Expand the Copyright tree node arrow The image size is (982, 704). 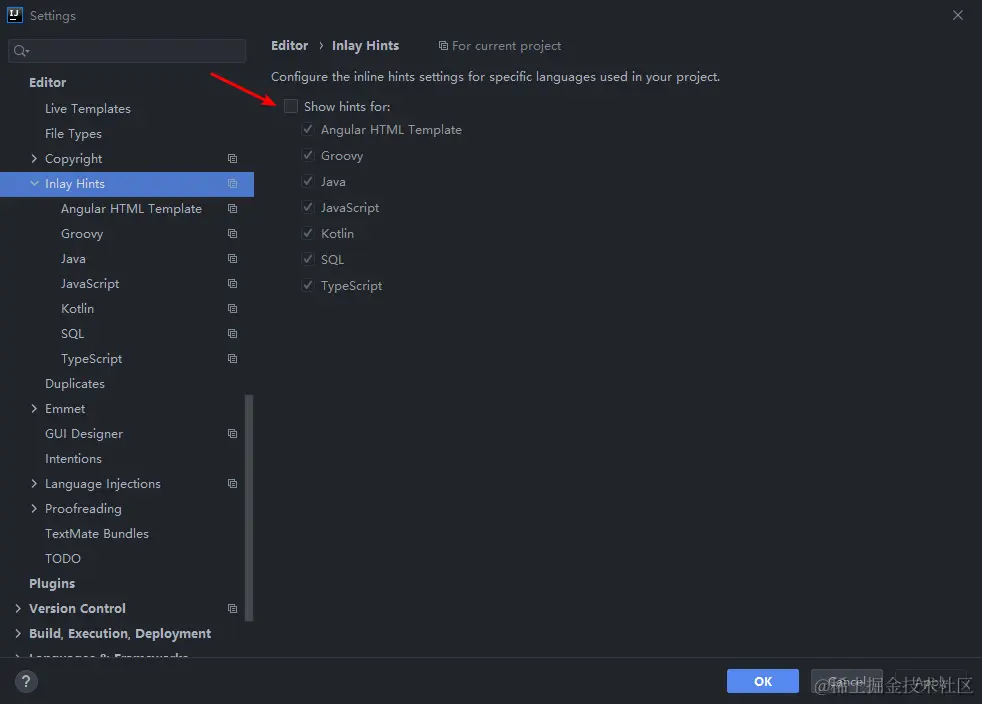[34, 159]
